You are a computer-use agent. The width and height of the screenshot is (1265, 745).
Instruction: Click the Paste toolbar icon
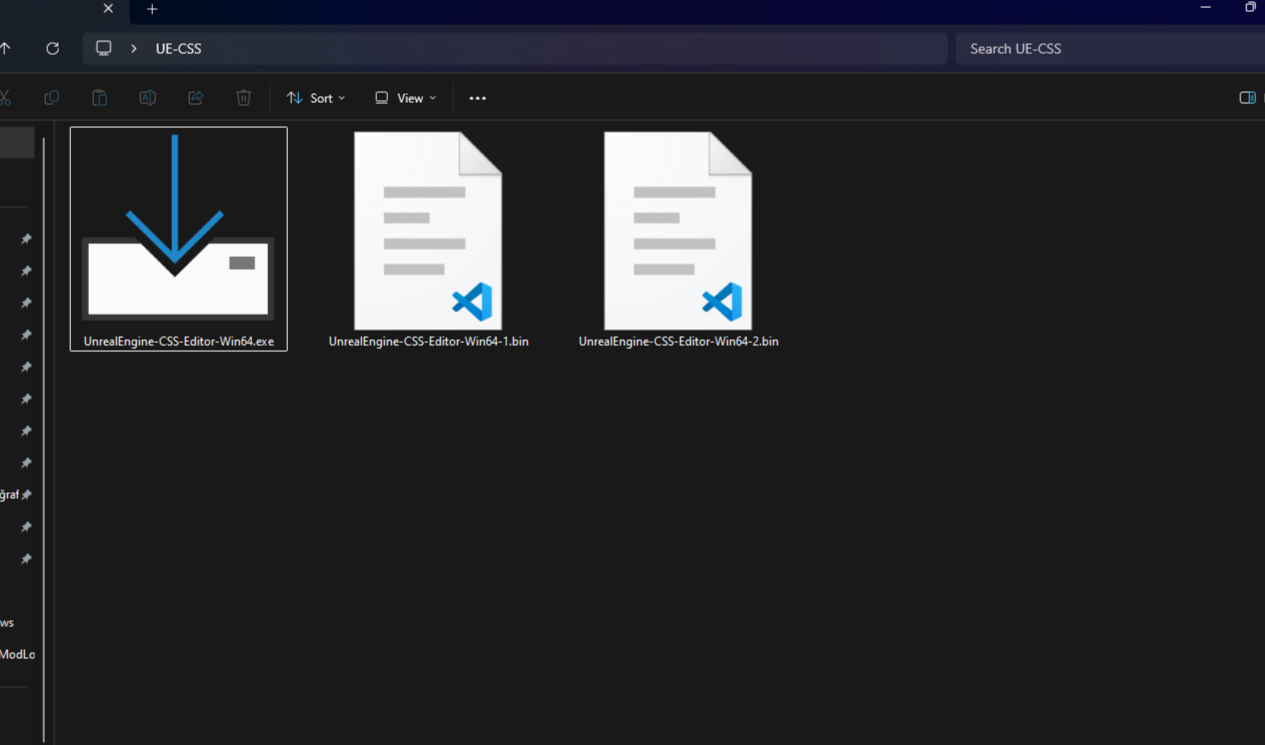tap(100, 98)
